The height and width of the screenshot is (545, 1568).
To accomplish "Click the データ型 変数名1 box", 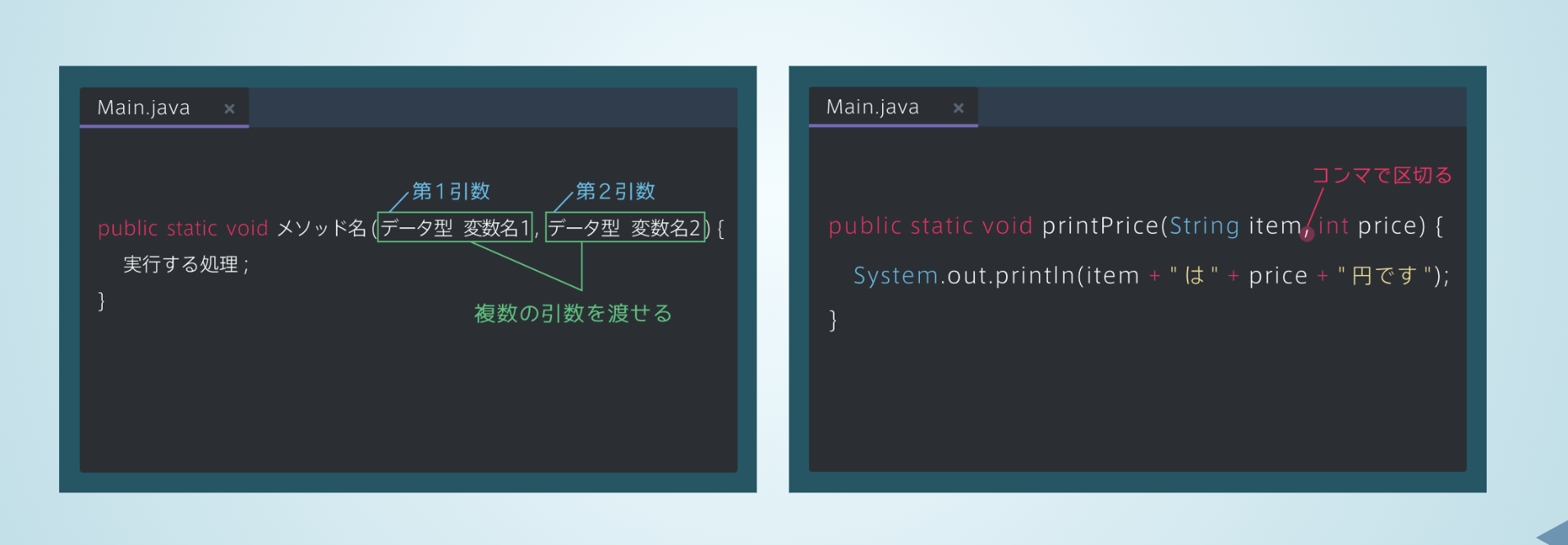I will (455, 227).
